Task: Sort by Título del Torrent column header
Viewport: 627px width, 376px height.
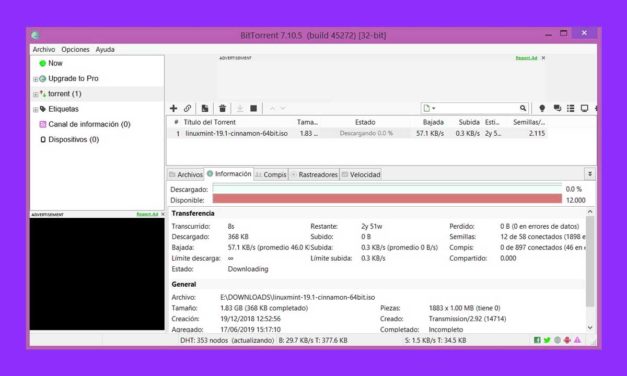Action: pyautogui.click(x=210, y=122)
